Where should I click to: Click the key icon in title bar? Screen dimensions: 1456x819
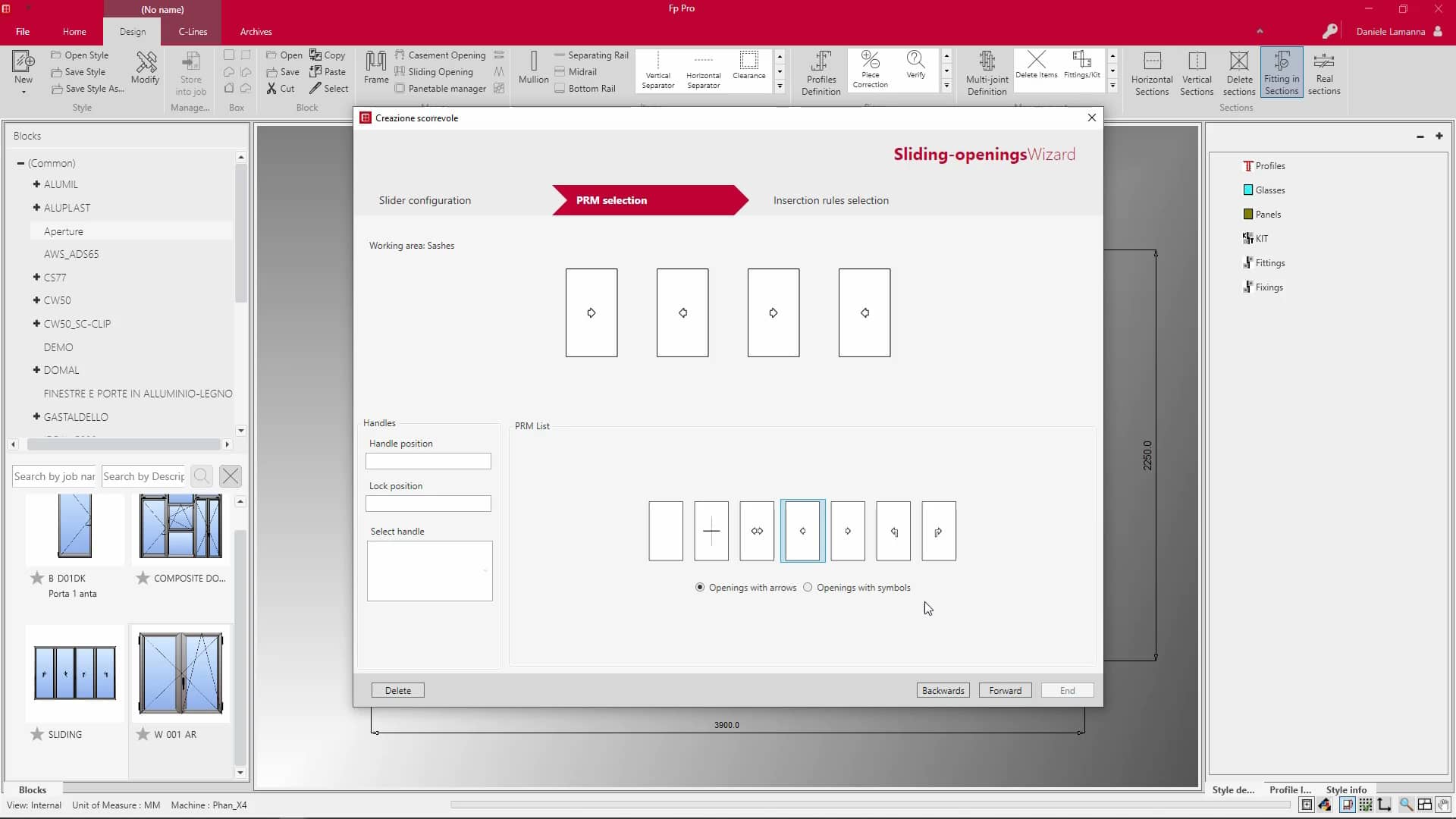click(1329, 31)
